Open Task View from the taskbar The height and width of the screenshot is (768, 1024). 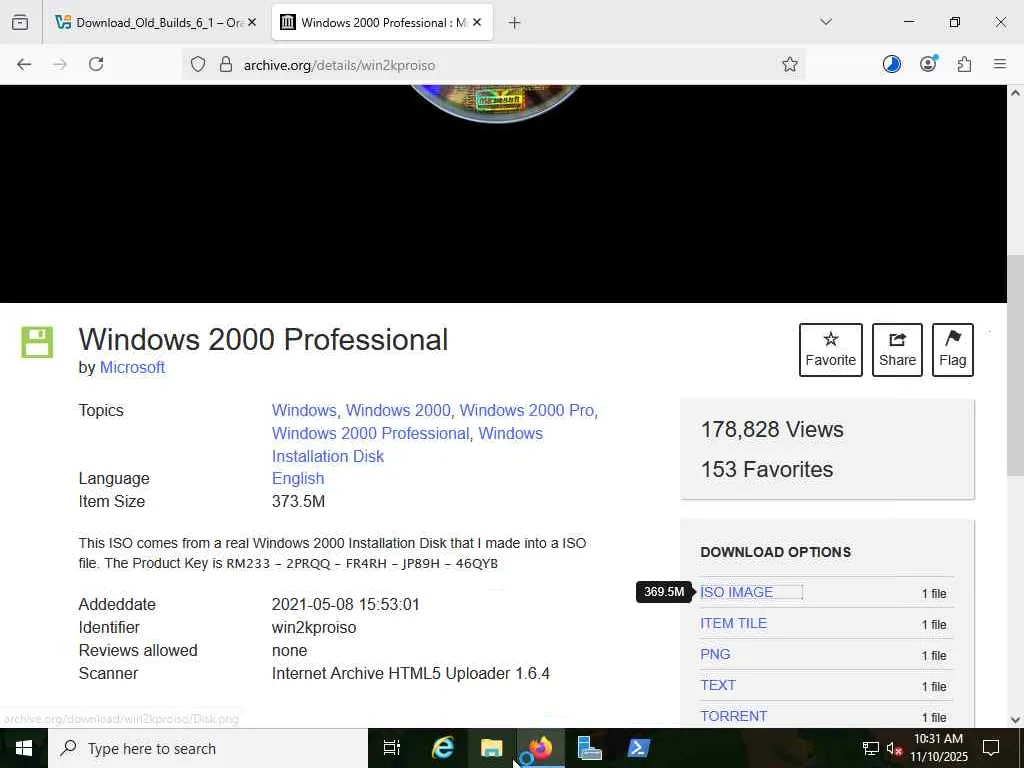(392, 748)
